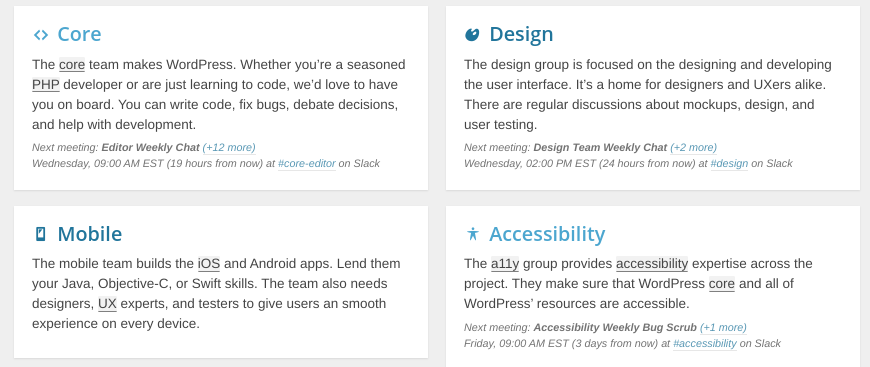Open the #design Slack channel link
Viewport: 870px width, 367px height.
click(x=729, y=164)
